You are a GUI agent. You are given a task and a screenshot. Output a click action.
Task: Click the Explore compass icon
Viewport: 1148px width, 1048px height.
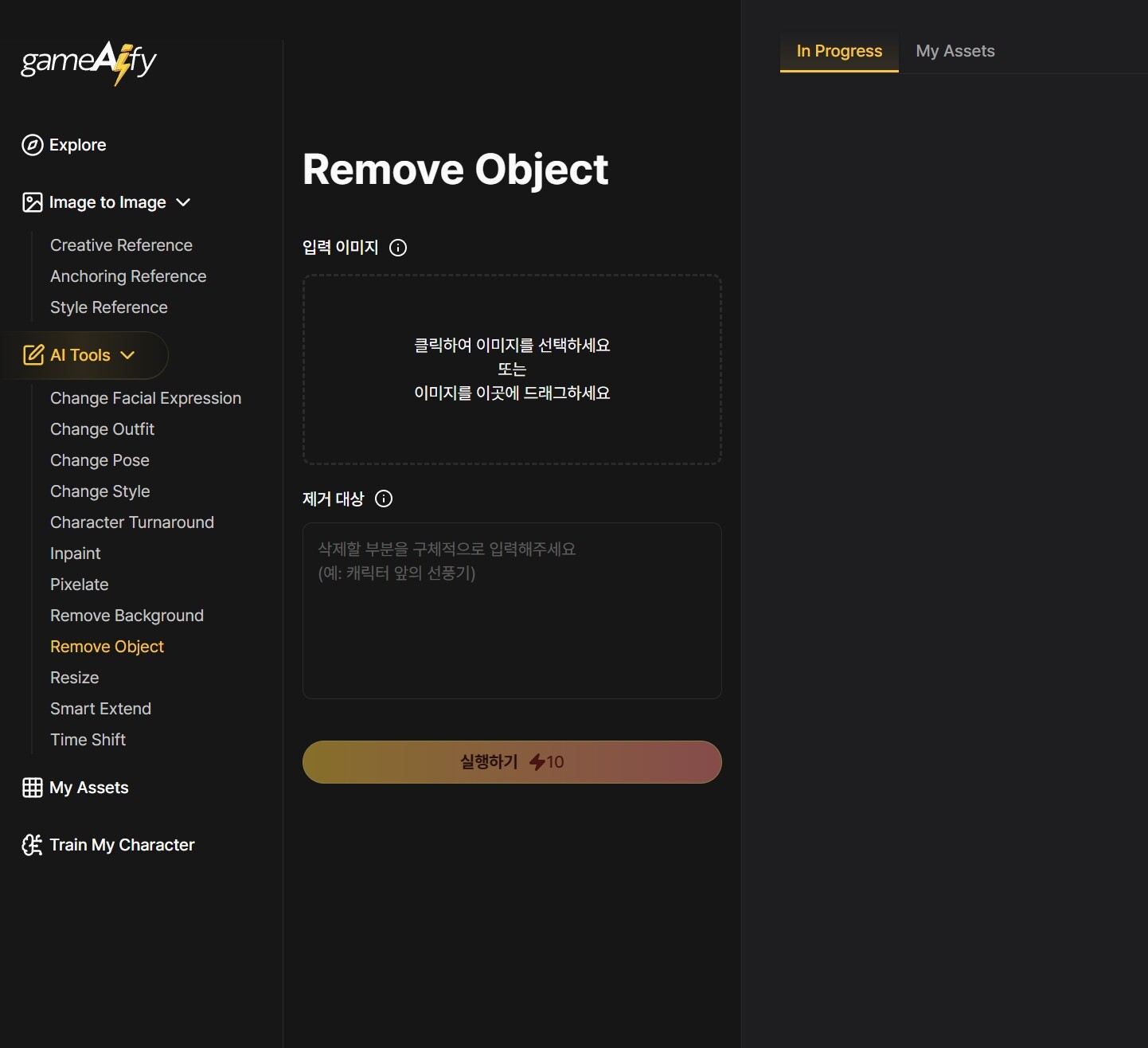click(x=33, y=145)
